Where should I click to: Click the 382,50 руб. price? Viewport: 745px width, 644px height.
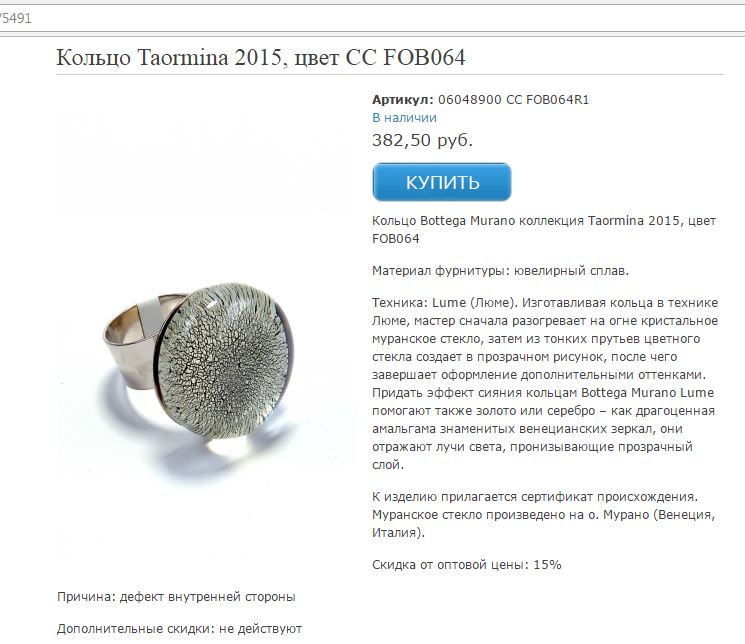(422, 140)
